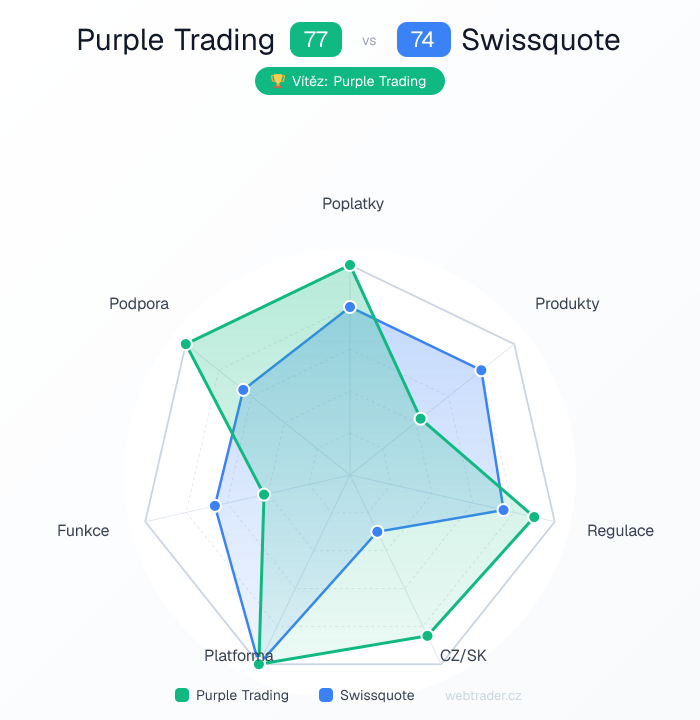Click Swissquote's Produkty data point
The height and width of the screenshot is (720, 700).
click(x=481, y=370)
